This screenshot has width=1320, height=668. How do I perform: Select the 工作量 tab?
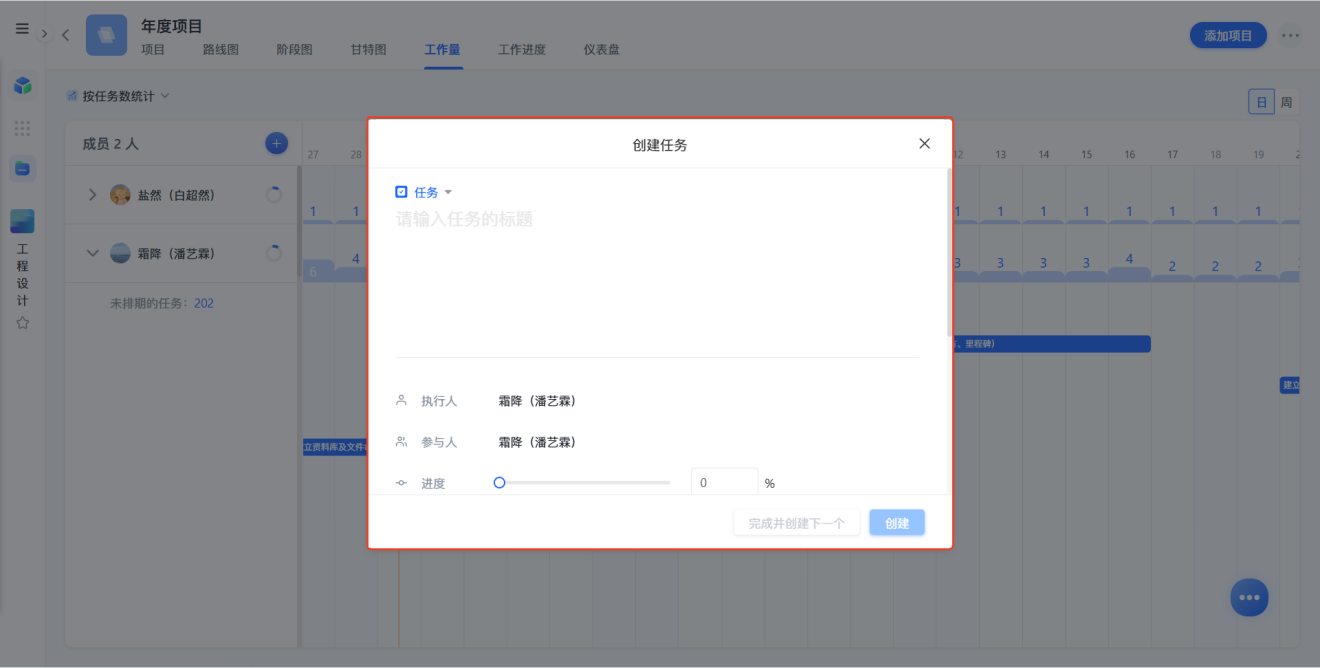coord(443,49)
